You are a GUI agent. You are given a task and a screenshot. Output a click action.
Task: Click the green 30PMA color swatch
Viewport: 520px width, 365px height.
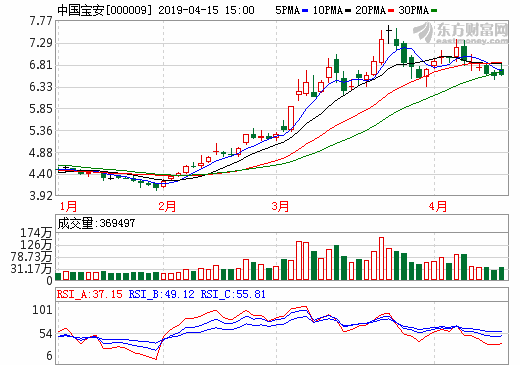click(x=434, y=11)
